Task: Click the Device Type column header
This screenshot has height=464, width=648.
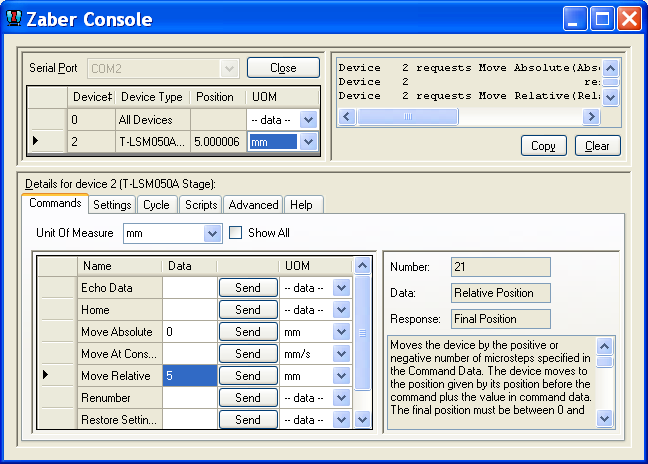Action: [x=152, y=97]
